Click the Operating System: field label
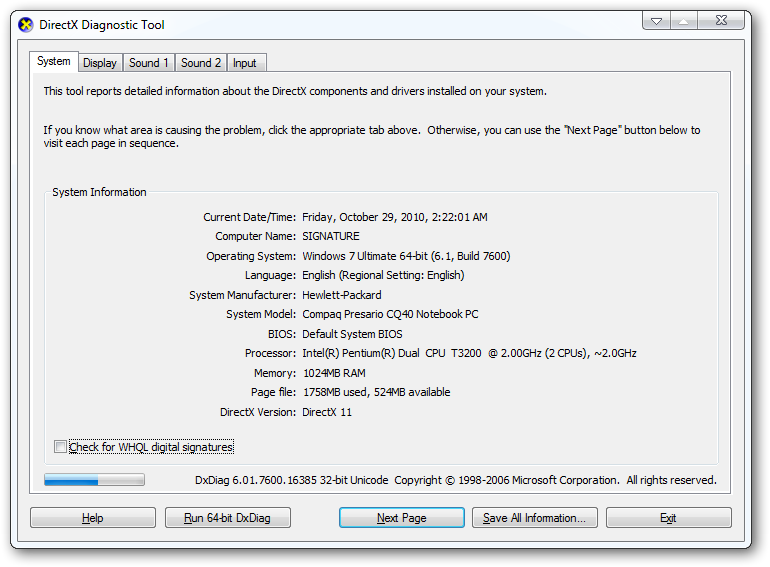The image size is (770, 567). click(251, 256)
